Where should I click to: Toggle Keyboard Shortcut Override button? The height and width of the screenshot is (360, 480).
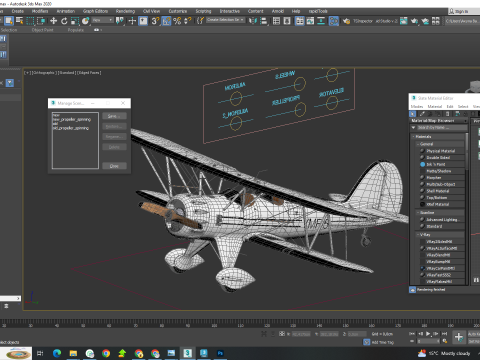coord(143,21)
